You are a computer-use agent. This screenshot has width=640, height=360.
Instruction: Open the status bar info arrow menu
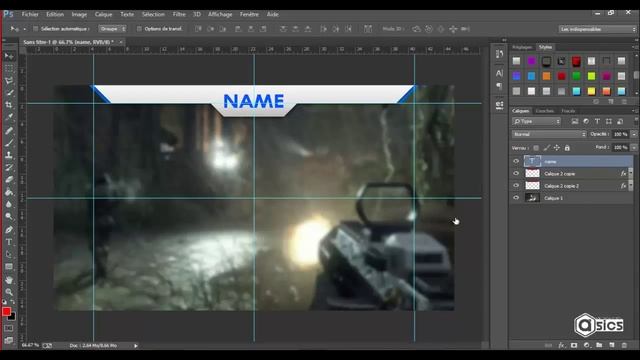[136, 346]
